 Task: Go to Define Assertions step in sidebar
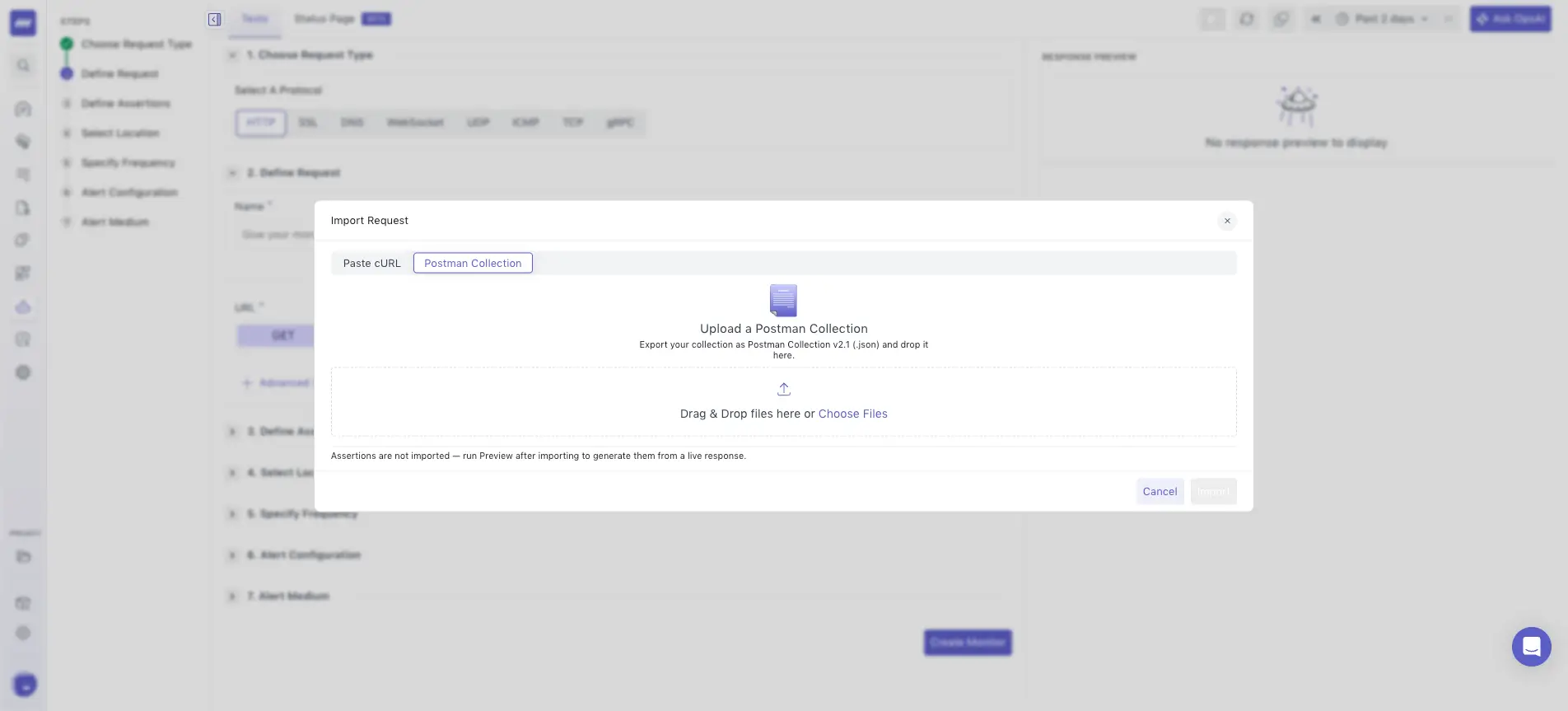[x=125, y=104]
